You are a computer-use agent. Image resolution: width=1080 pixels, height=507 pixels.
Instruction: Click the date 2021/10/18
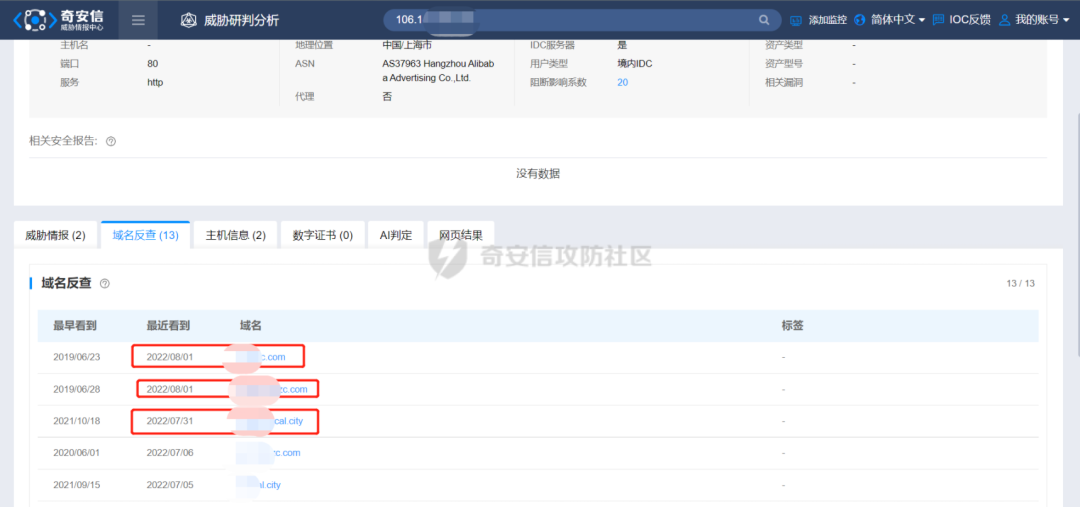coord(76,421)
